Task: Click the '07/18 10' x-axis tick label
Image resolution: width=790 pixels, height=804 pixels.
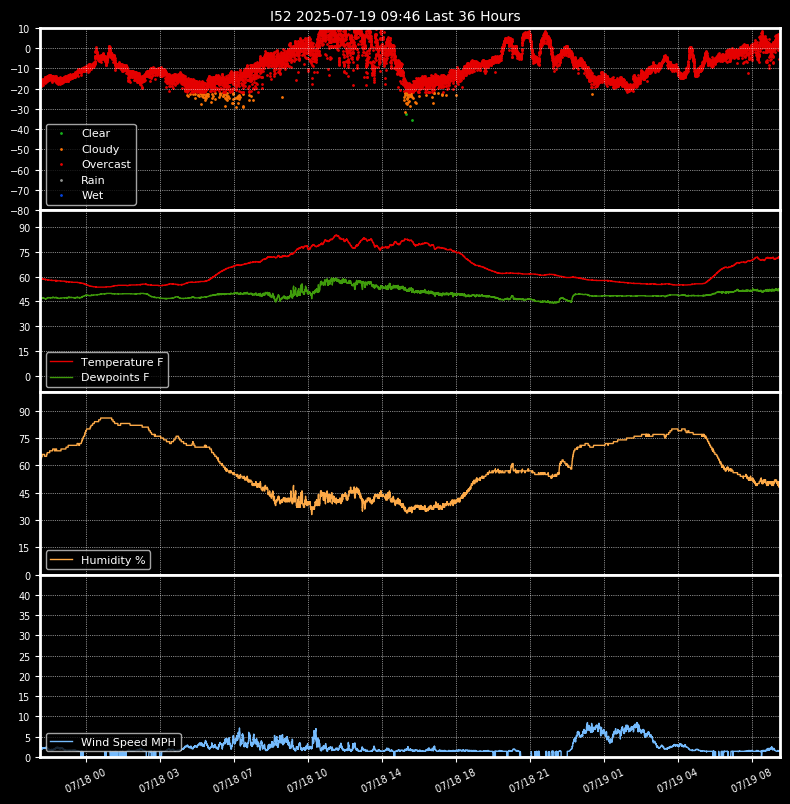Action: pos(307,780)
